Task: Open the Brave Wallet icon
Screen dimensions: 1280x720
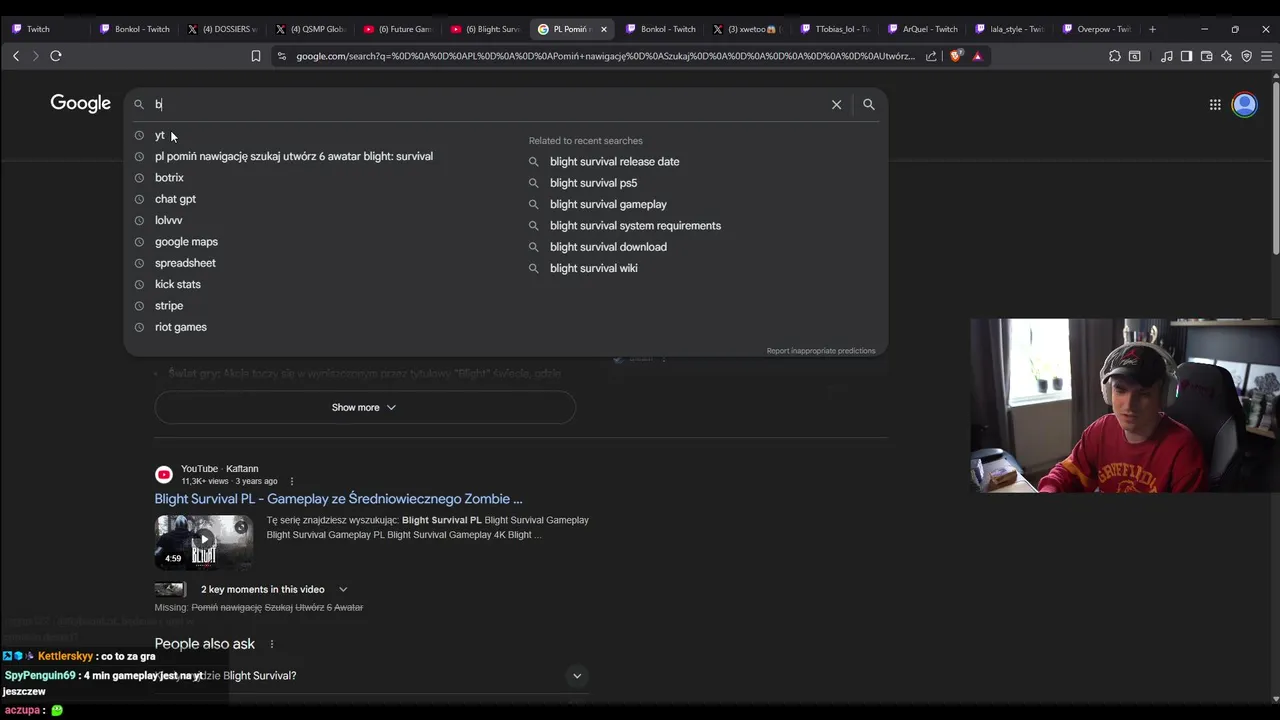Action: 1206,56
